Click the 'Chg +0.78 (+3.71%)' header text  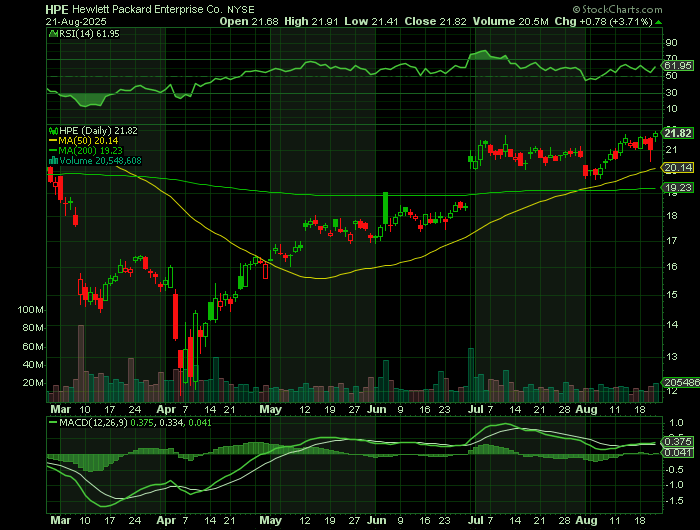604,21
